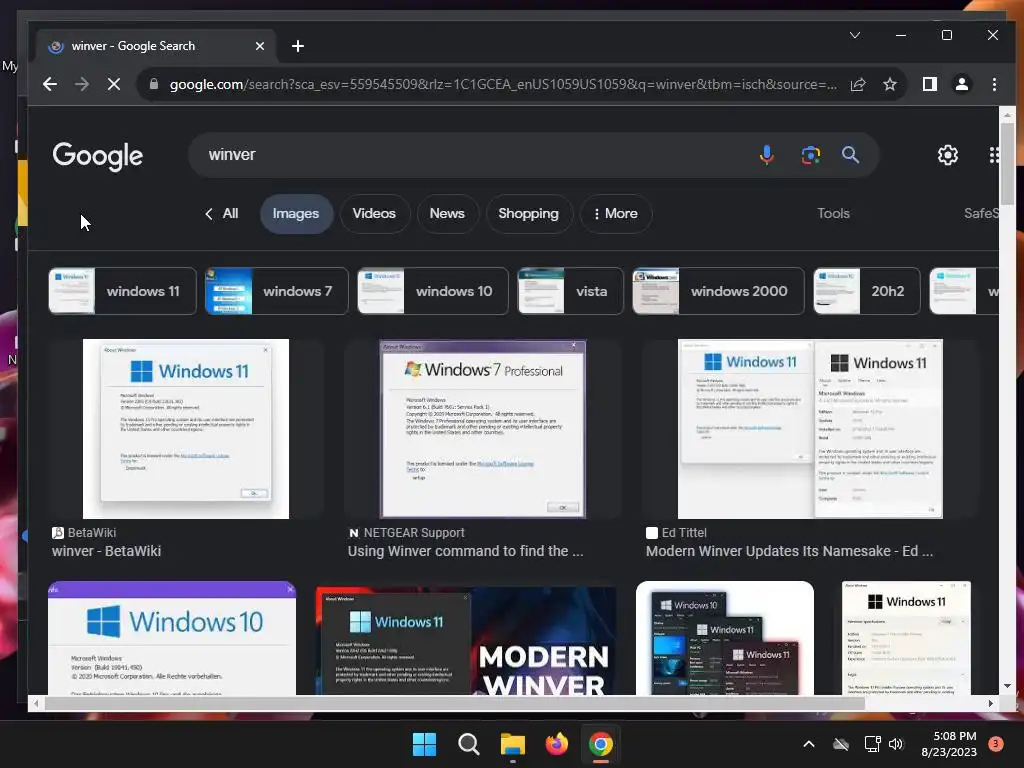Open light Windows 11 specifications image
The image size is (1024, 768).
tap(906, 638)
